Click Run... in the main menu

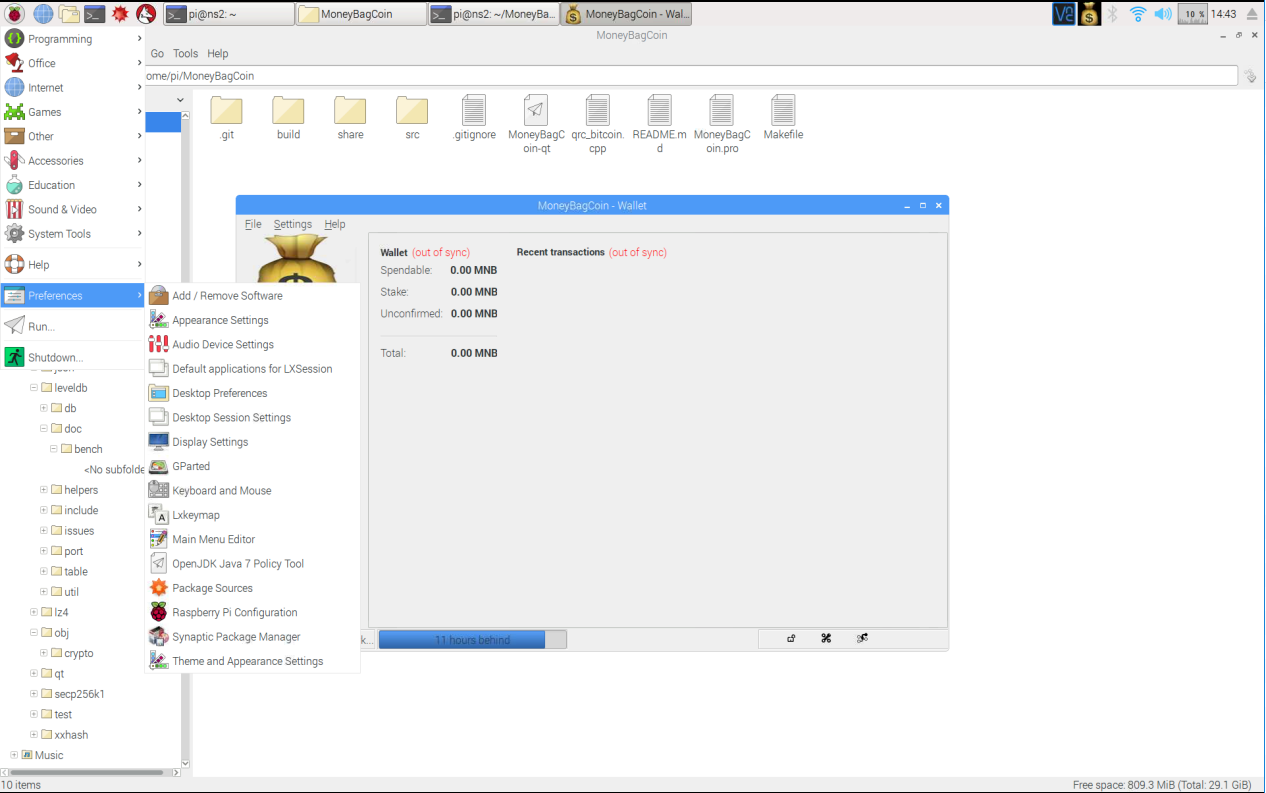73,326
